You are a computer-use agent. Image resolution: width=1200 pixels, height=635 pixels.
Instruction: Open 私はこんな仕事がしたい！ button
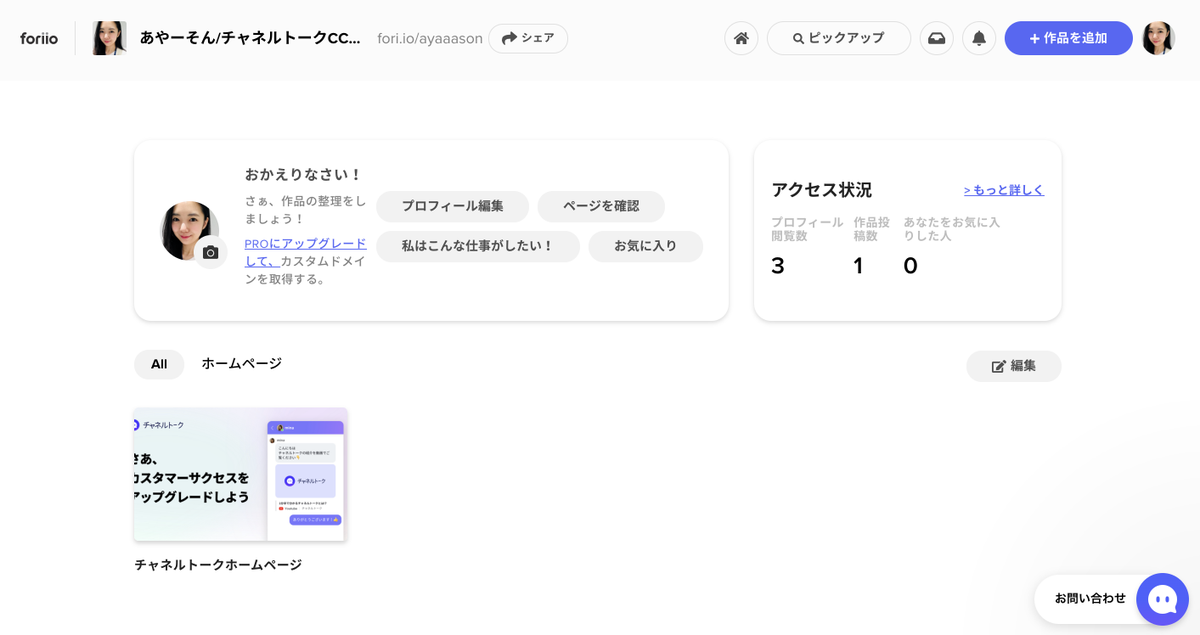click(478, 246)
